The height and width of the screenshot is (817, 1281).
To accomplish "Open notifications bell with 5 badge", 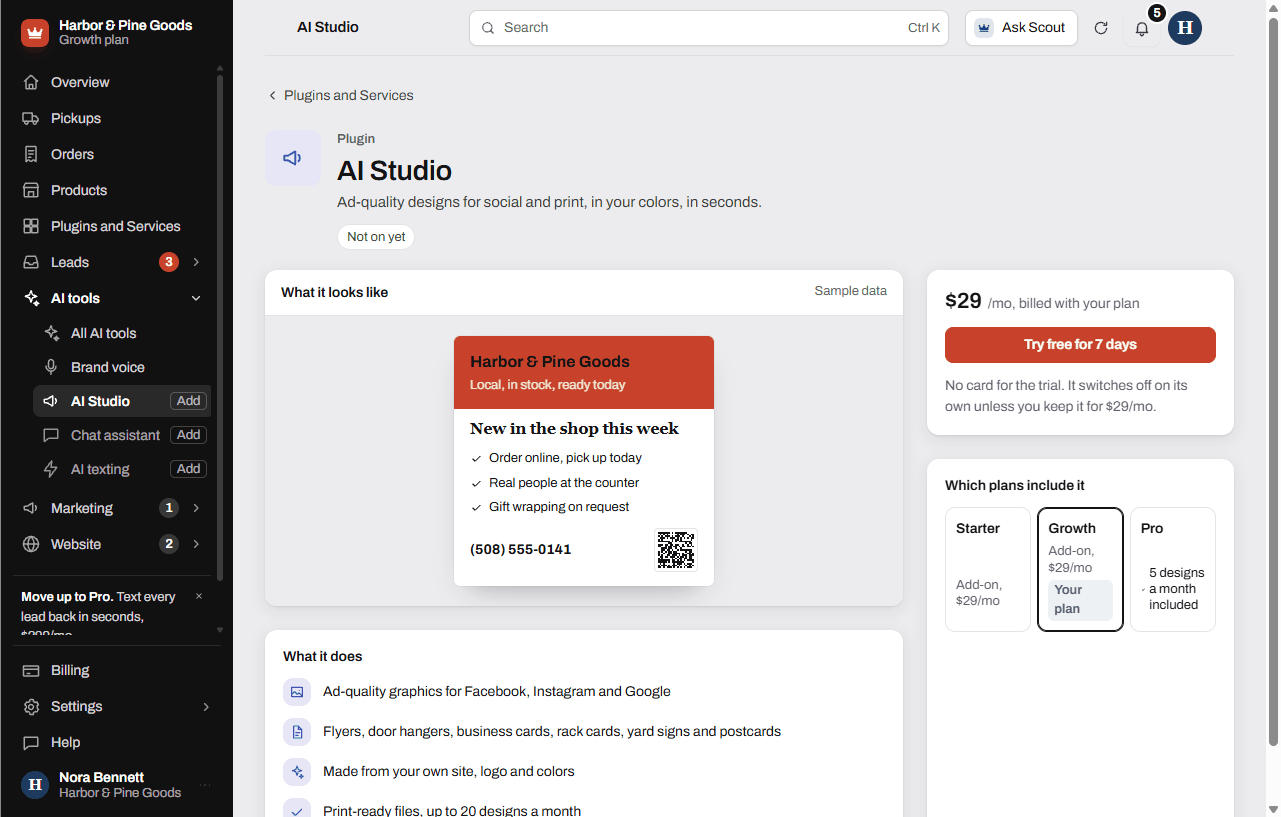I will coord(1142,28).
